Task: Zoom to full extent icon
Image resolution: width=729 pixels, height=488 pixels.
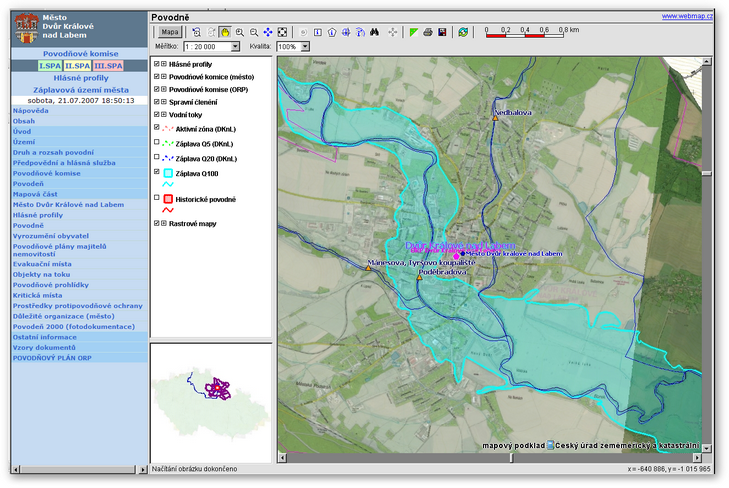Action: (x=282, y=32)
